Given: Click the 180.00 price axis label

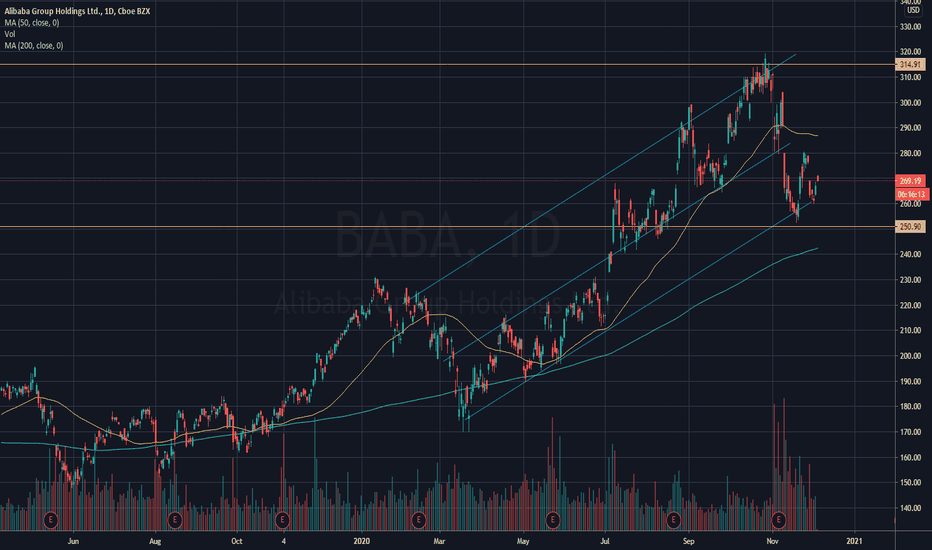Looking at the screenshot, I should [911, 407].
